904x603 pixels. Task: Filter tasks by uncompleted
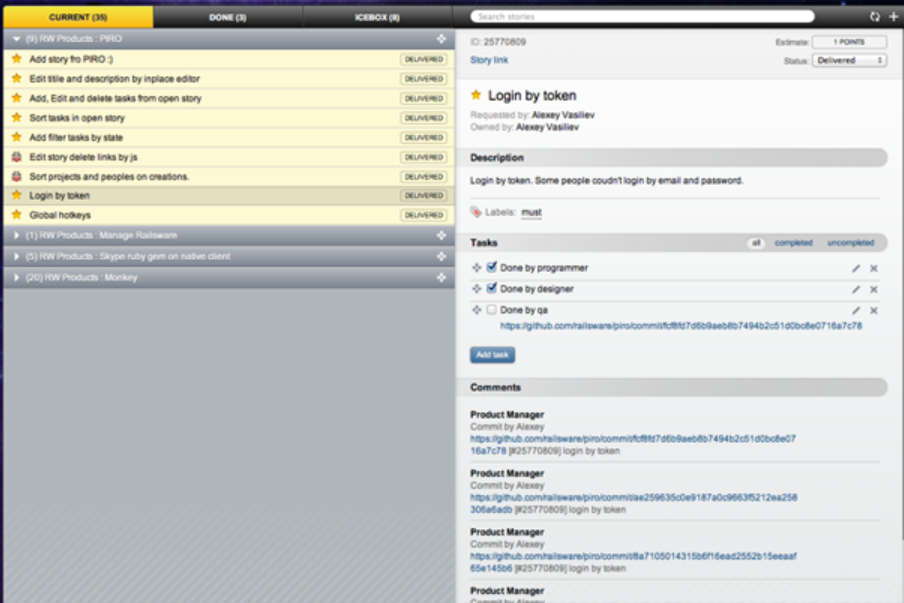point(850,243)
